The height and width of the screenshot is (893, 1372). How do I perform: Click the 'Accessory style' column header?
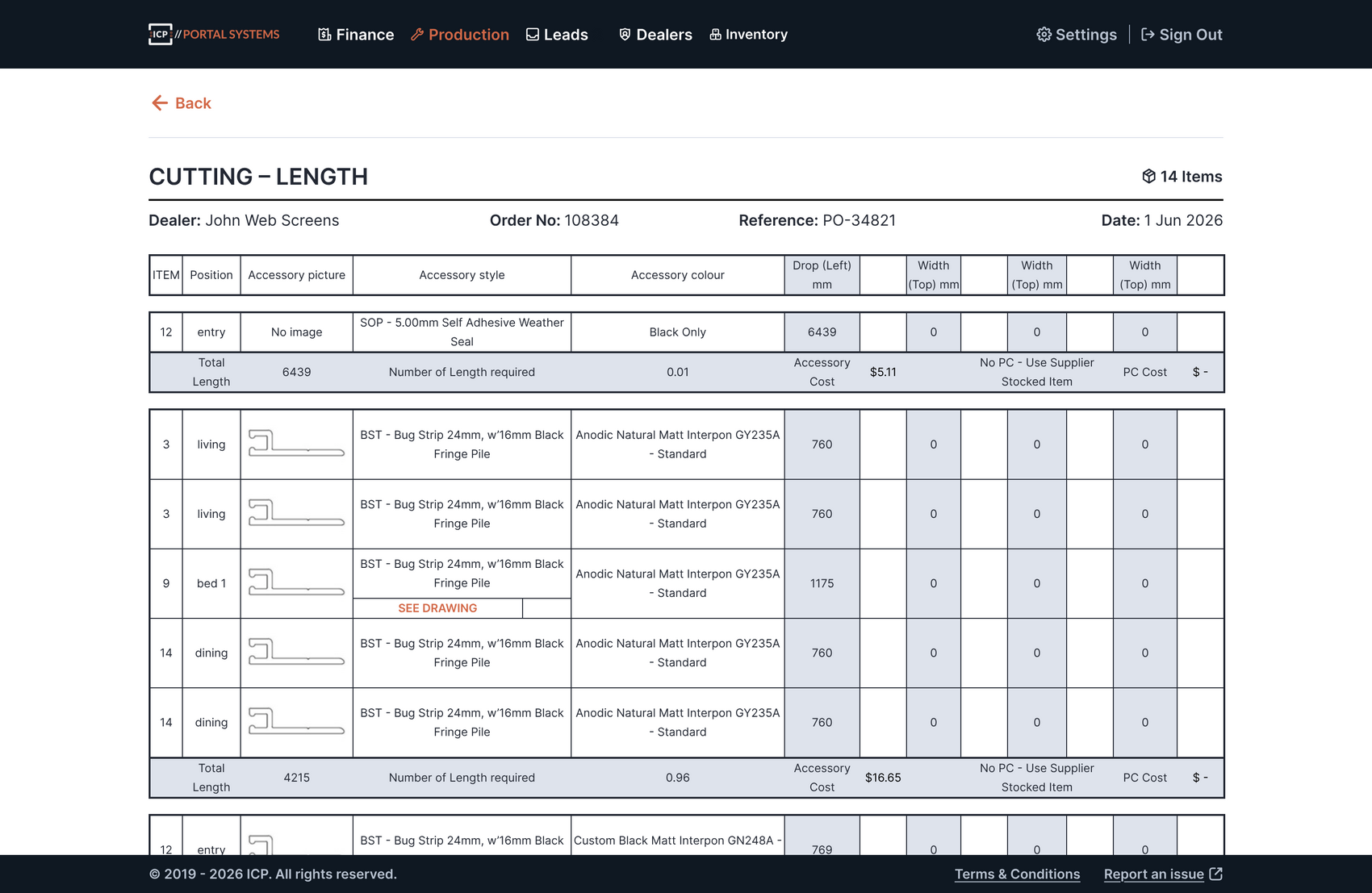tap(462, 275)
